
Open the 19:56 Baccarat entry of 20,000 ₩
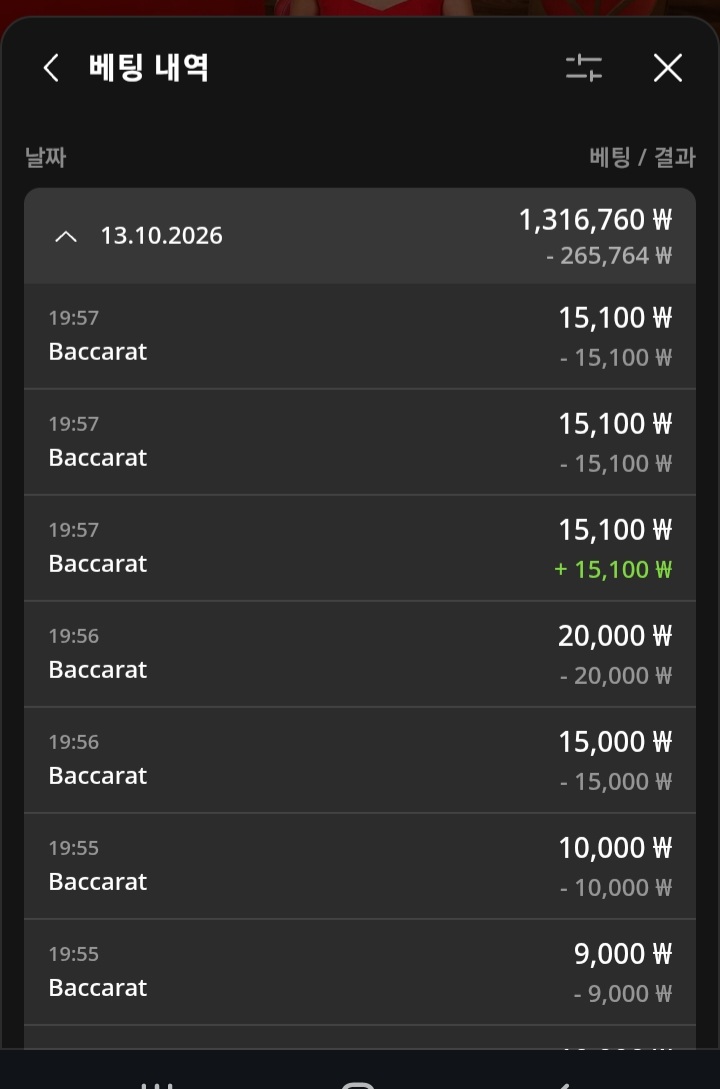(360, 654)
